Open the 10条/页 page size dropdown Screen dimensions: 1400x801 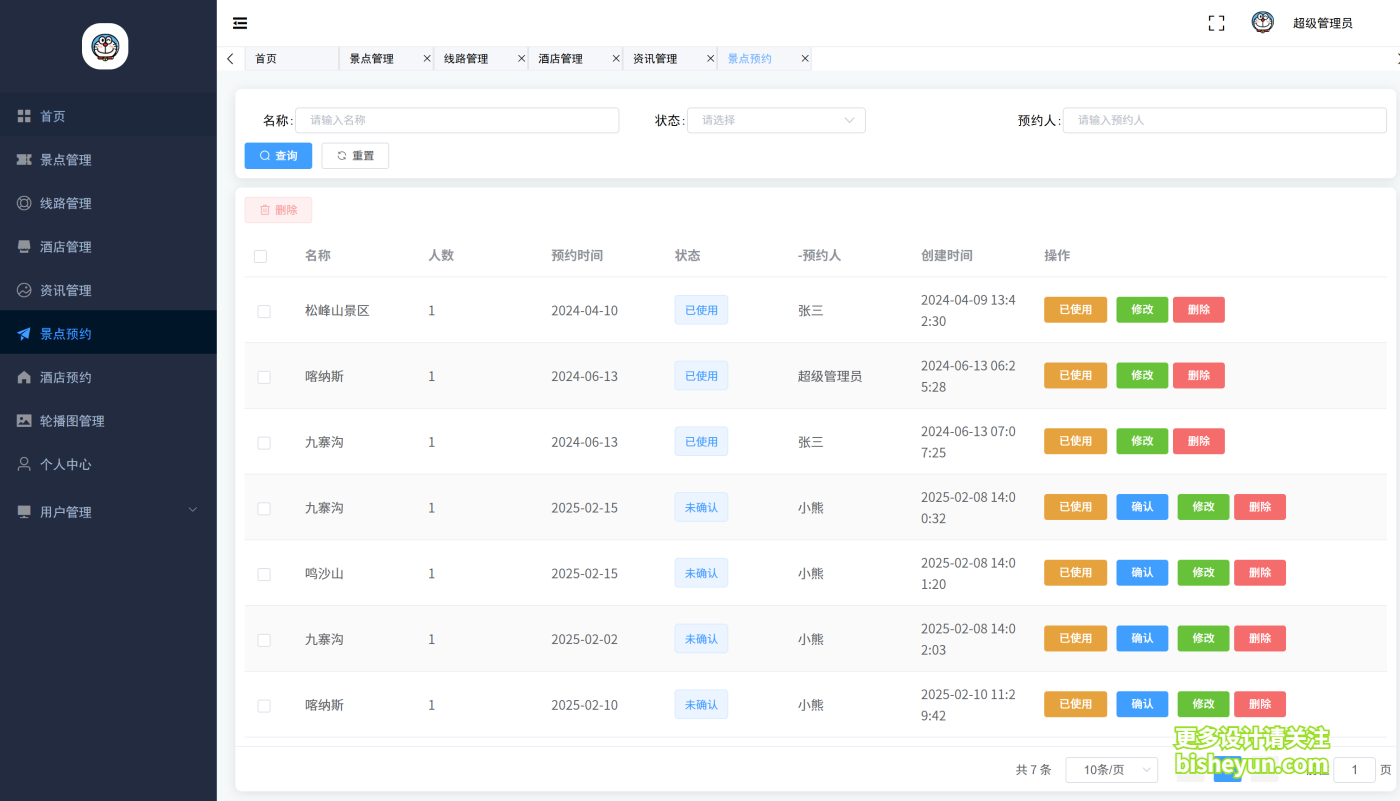tap(1112, 770)
